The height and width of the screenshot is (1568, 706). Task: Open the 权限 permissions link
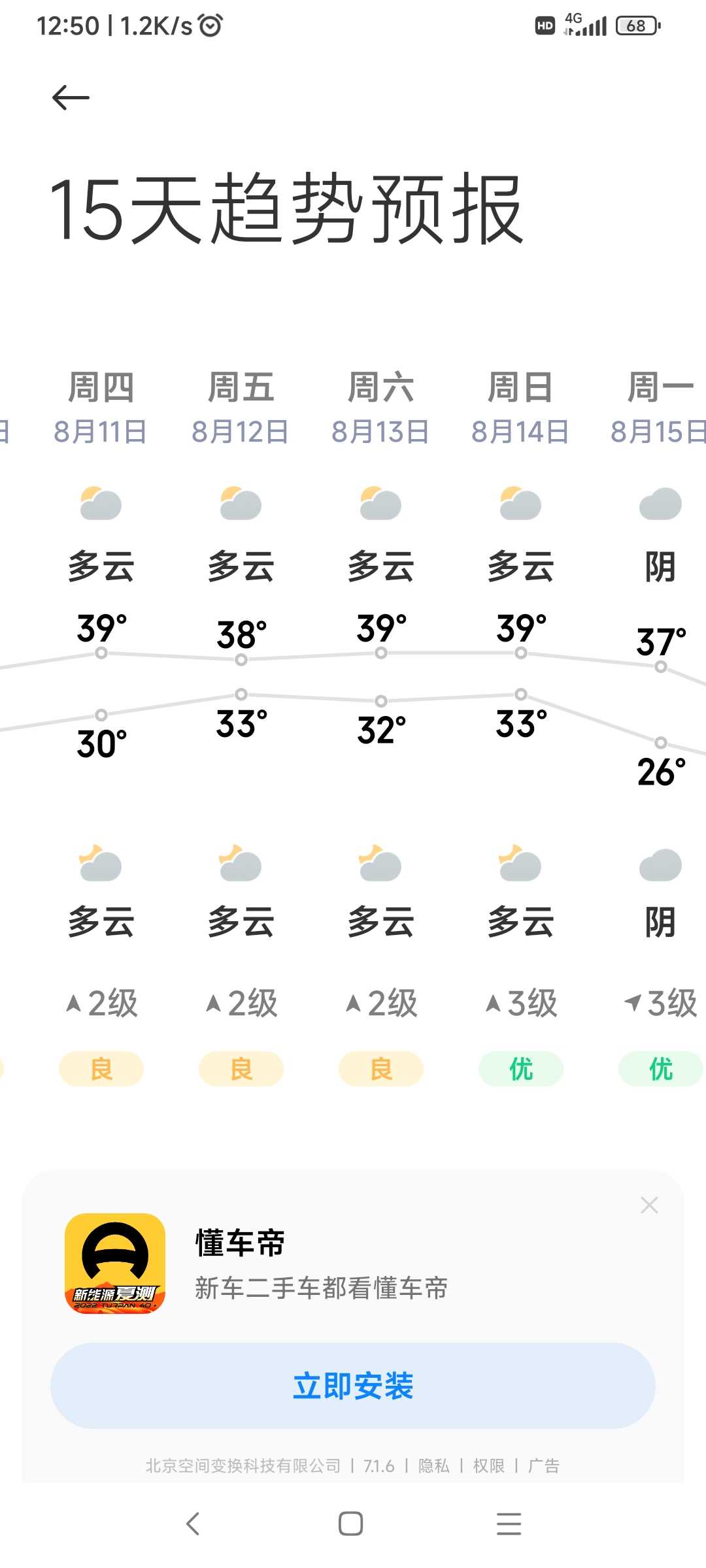tap(489, 1466)
